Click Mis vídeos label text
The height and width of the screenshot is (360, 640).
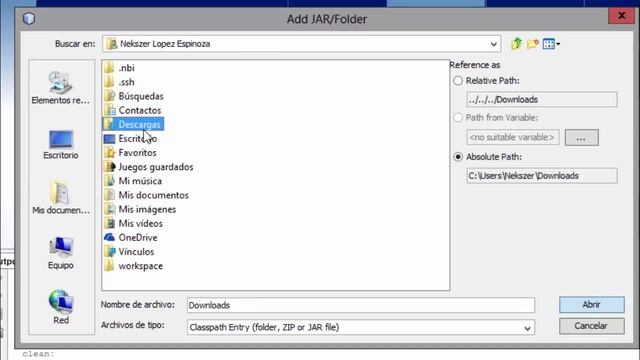pos(140,223)
